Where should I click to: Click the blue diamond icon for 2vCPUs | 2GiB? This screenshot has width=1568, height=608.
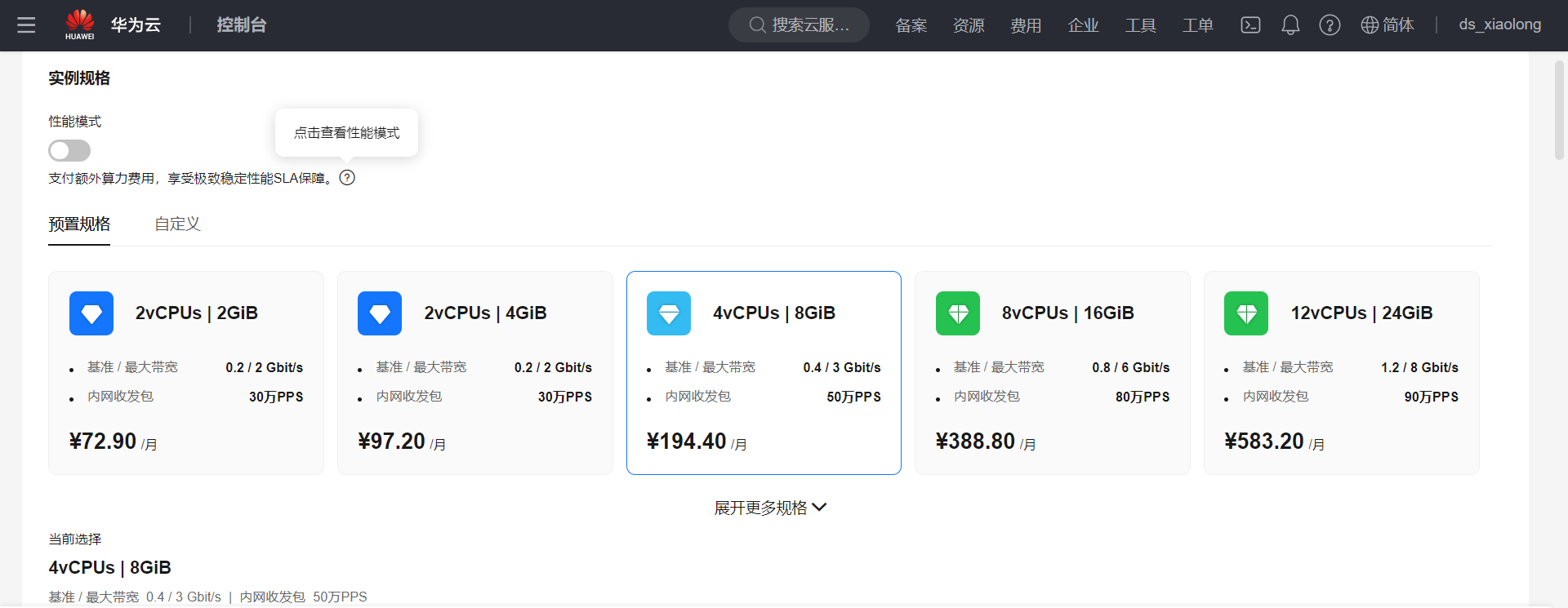pos(91,313)
